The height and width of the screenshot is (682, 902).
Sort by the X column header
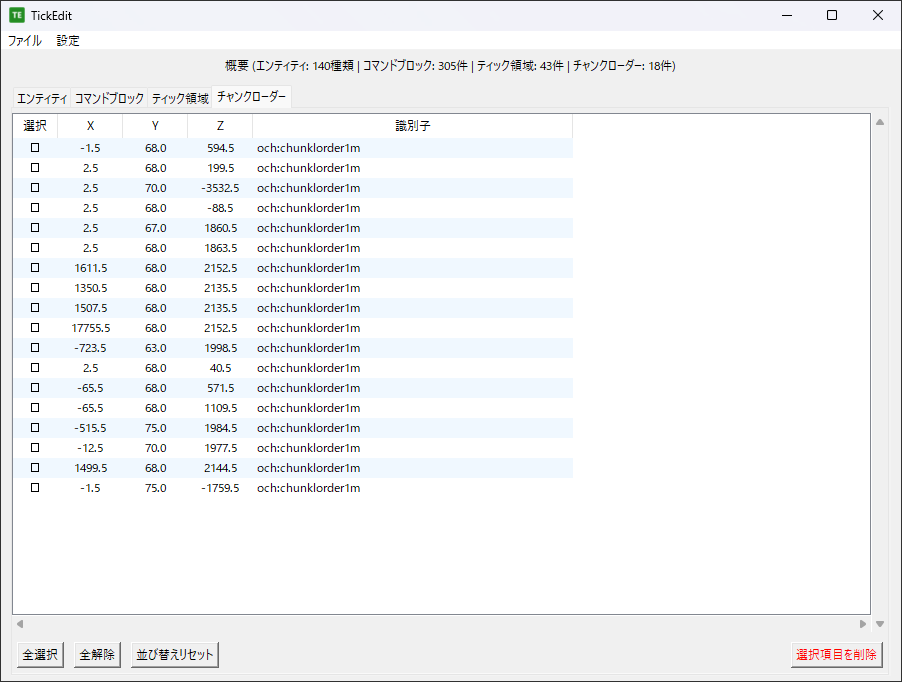[90, 126]
